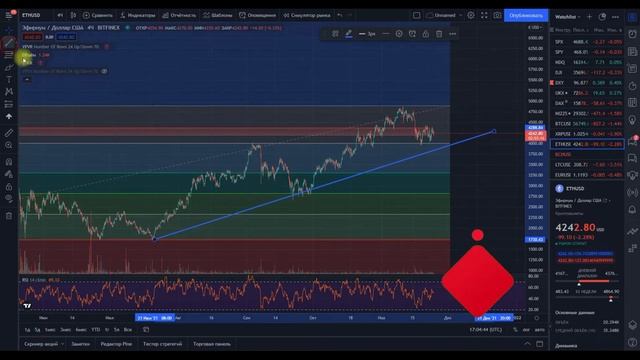The image size is (640, 360).
Task: Toggle visibility of the second VPVR indicator
Action: point(104,71)
